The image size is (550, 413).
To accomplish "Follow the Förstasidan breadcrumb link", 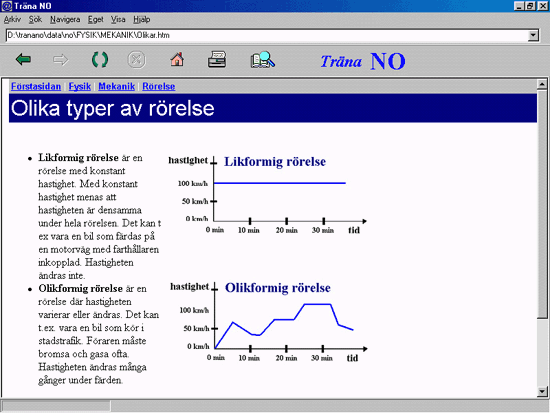I will (36, 86).
